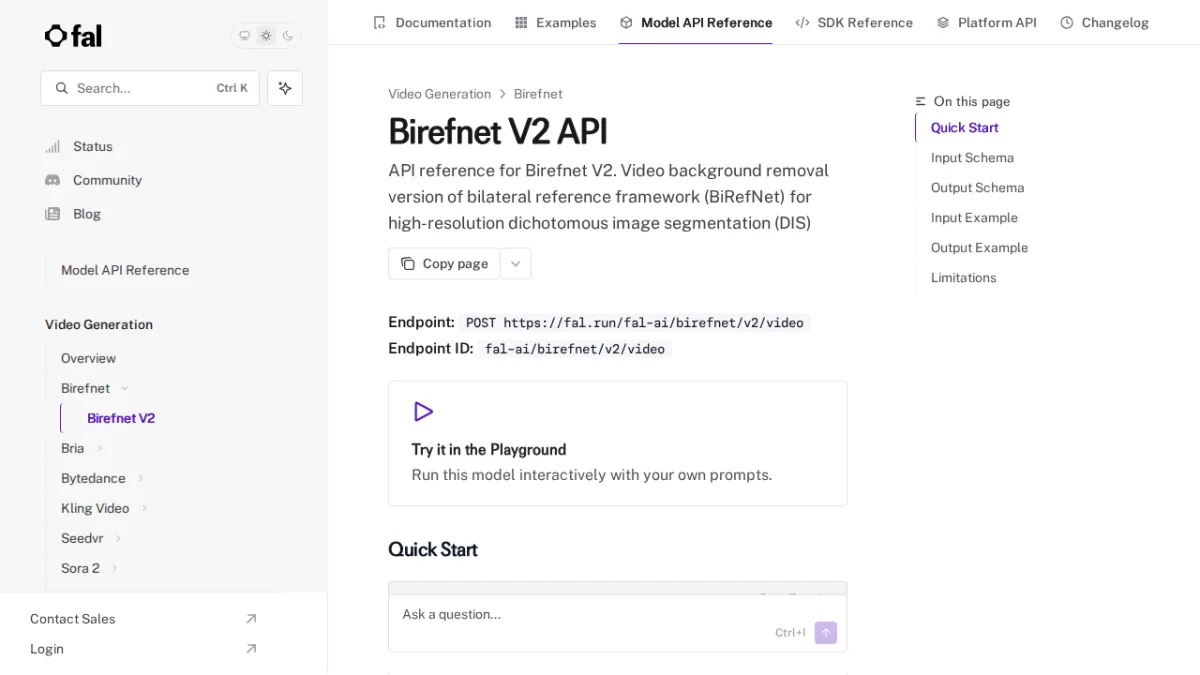1200x675 pixels.
Task: Switch to dark theme moon icon
Action: [x=288, y=36]
